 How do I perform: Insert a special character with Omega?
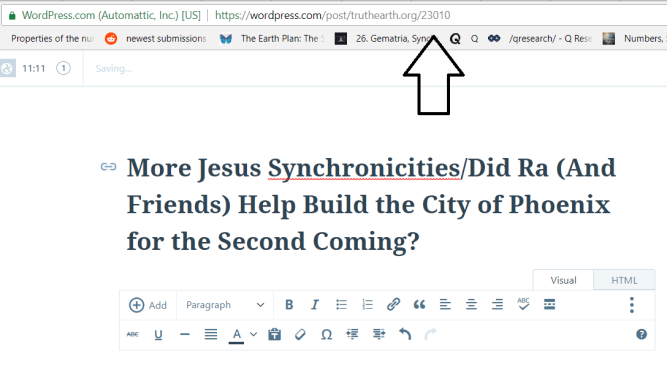(326, 334)
